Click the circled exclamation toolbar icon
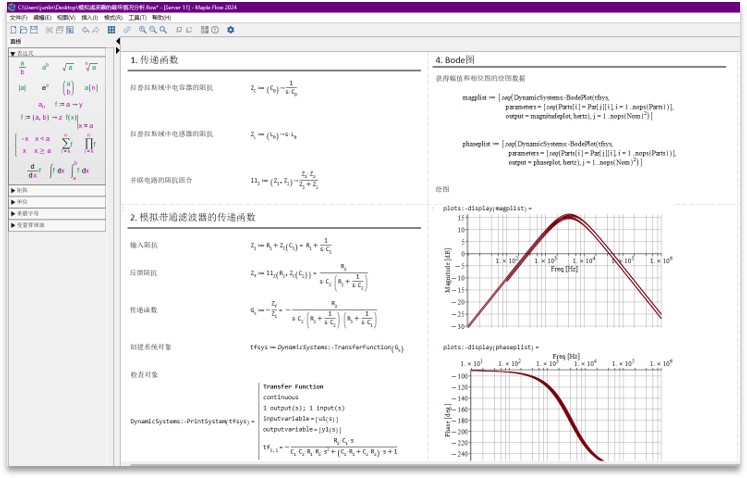Image resolution: width=747 pixels, height=478 pixels. pyautogui.click(x=215, y=30)
